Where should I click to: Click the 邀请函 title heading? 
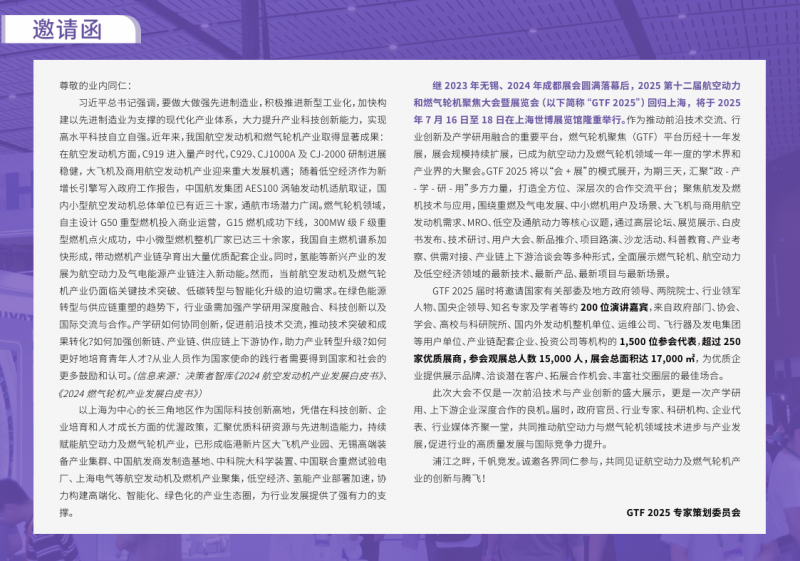(68, 27)
